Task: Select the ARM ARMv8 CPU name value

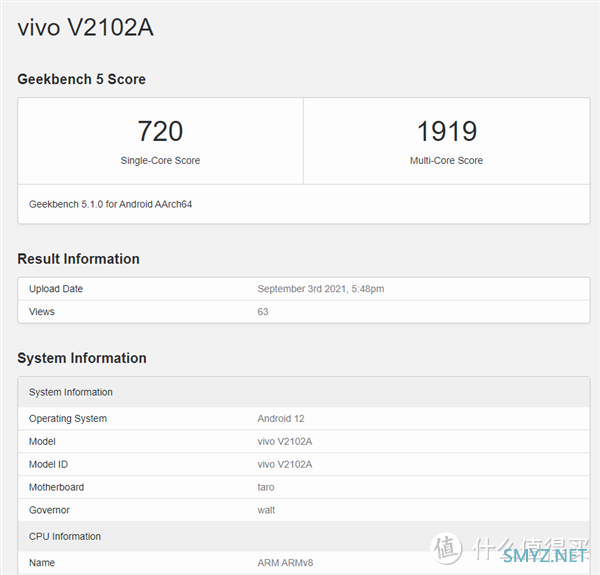Action: point(285,563)
